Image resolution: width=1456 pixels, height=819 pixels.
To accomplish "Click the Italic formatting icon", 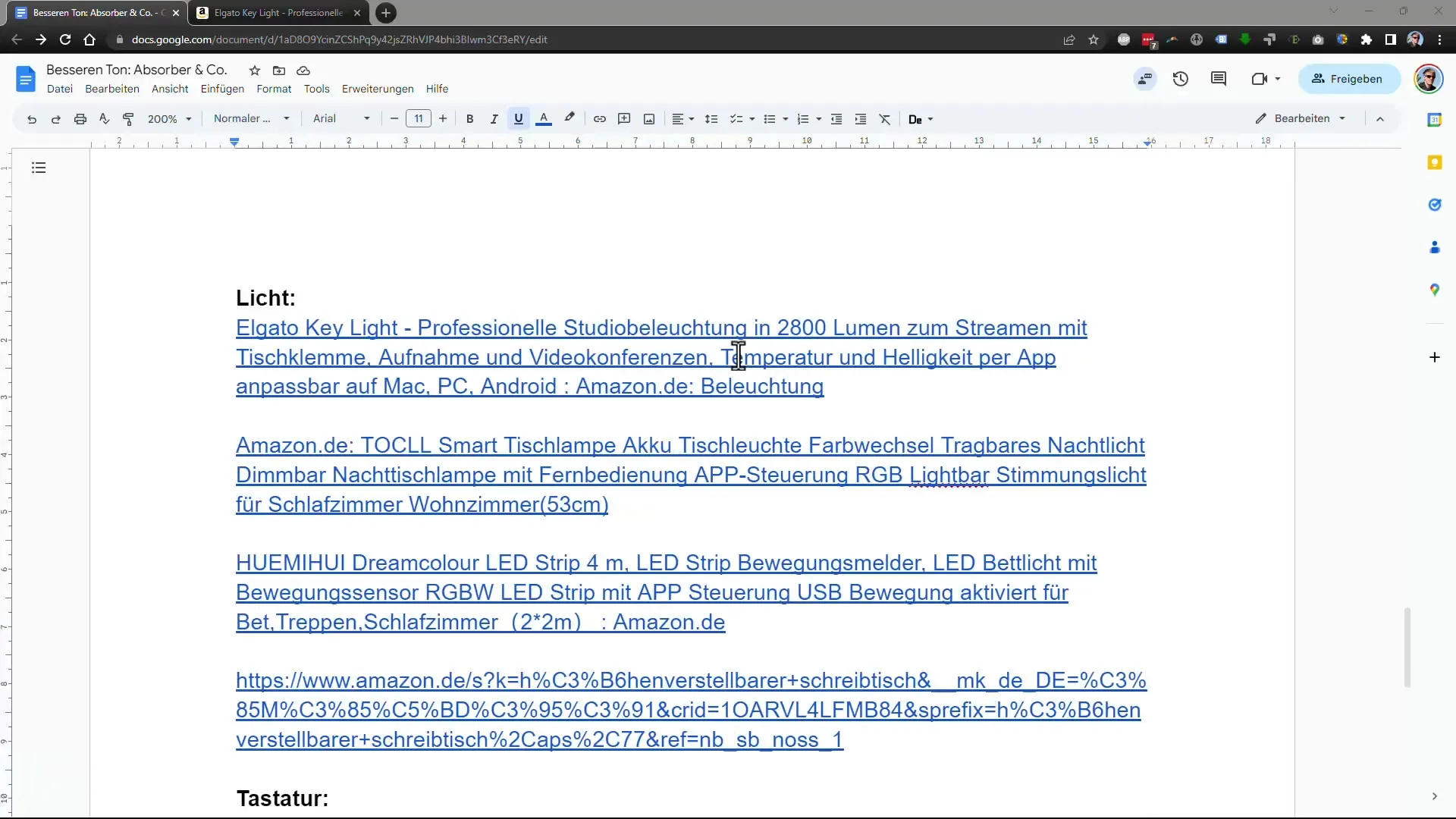I will (494, 119).
